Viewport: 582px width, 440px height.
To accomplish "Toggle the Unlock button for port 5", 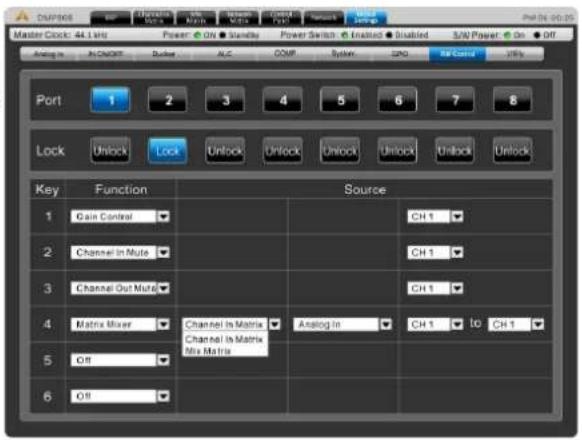I will pyautogui.click(x=340, y=150).
